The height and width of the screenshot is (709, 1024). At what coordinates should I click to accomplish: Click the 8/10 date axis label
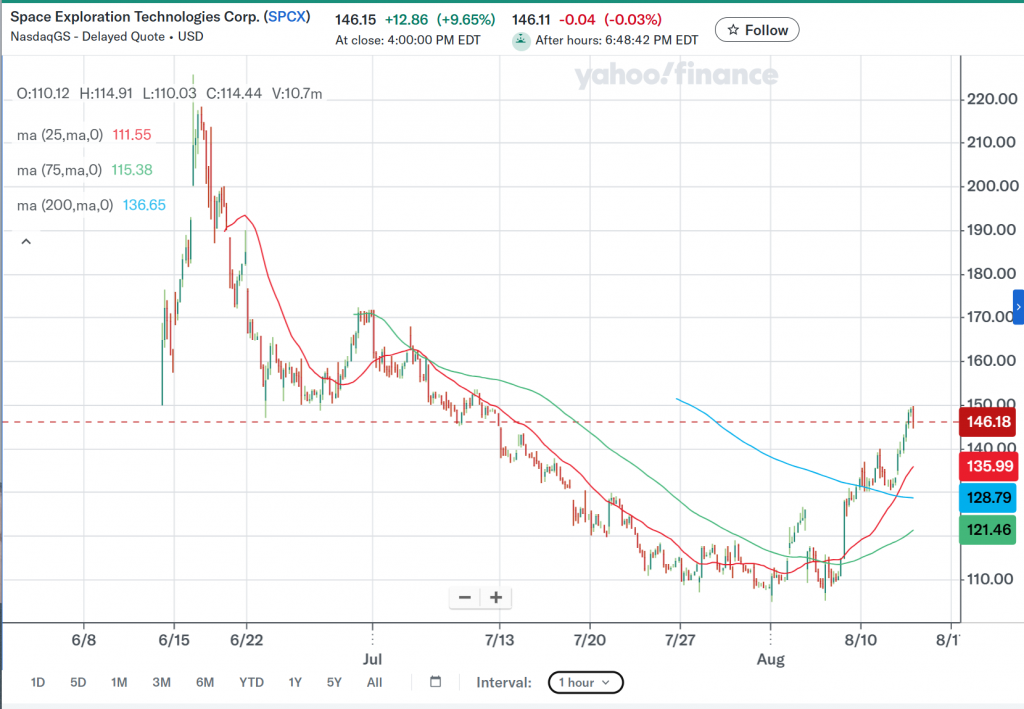pyautogui.click(x=861, y=640)
